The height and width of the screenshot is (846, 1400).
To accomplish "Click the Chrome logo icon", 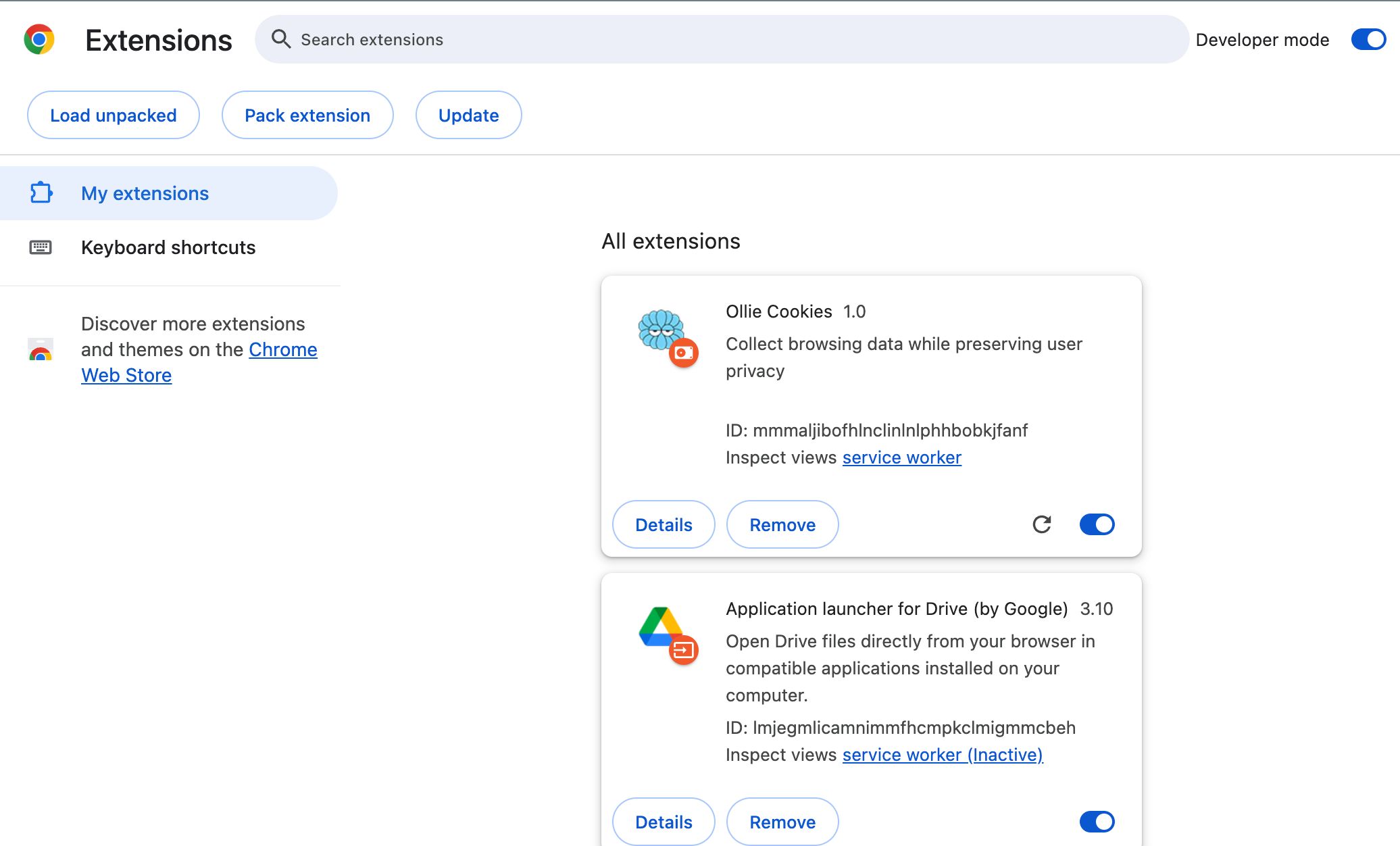I will [x=39, y=40].
